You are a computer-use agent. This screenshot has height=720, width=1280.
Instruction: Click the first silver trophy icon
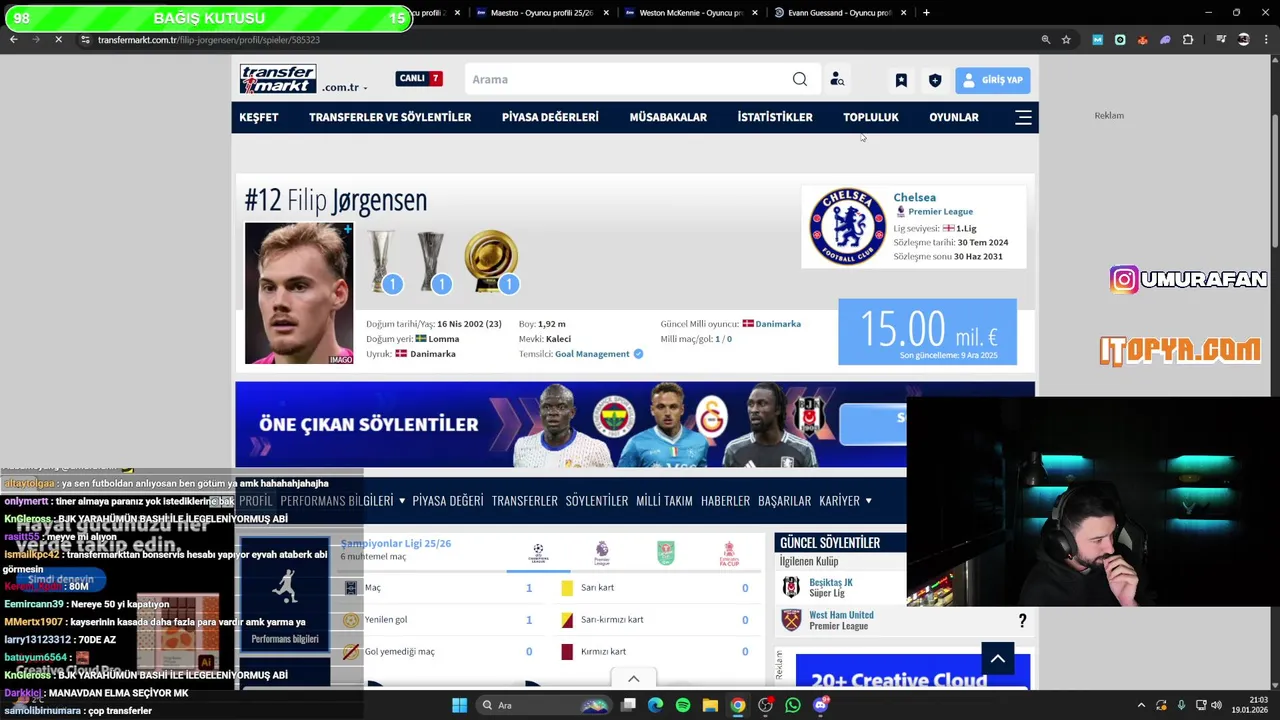[382, 261]
